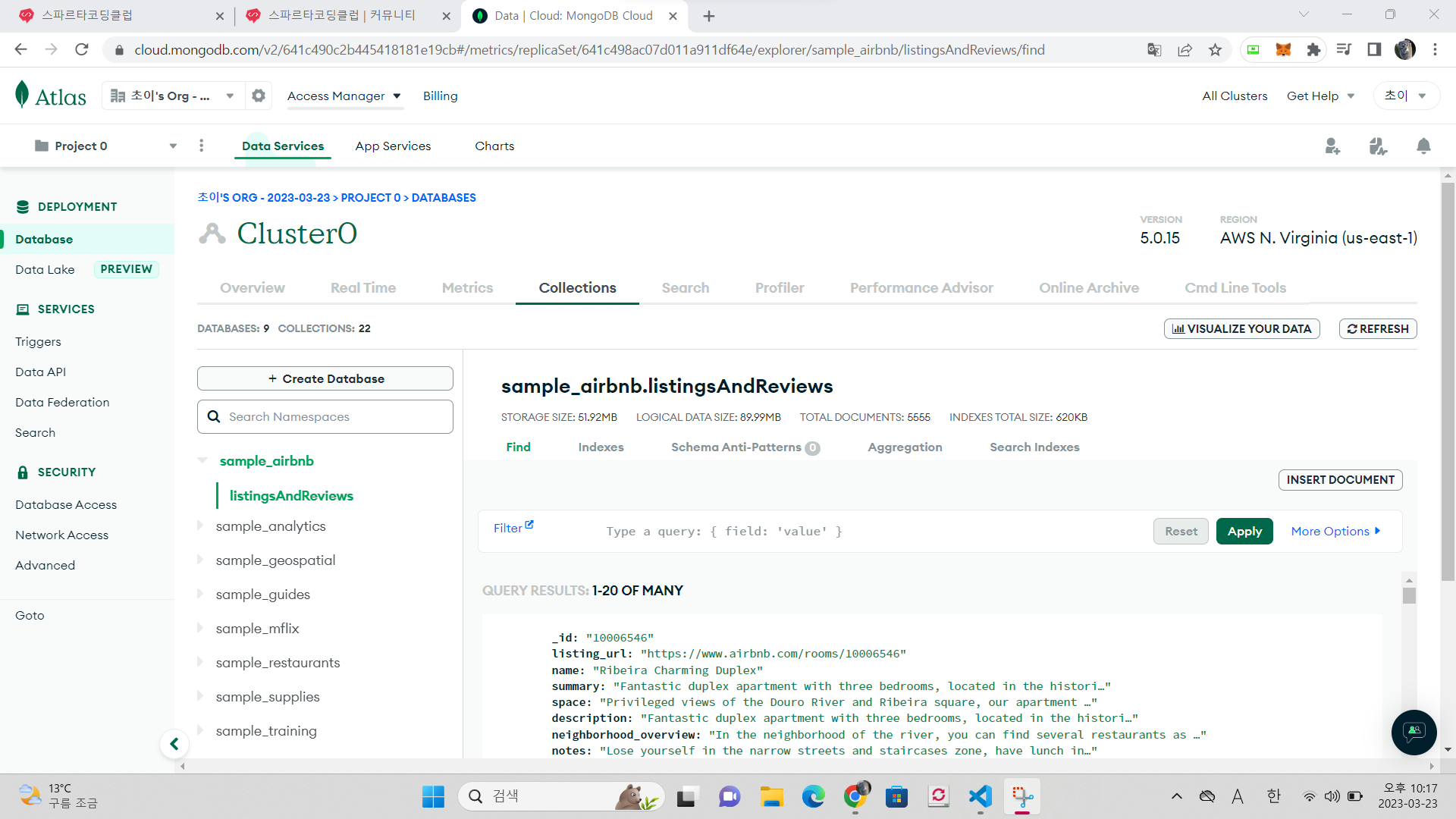
Task: Click the Search Namespaces field
Action: pos(325,417)
